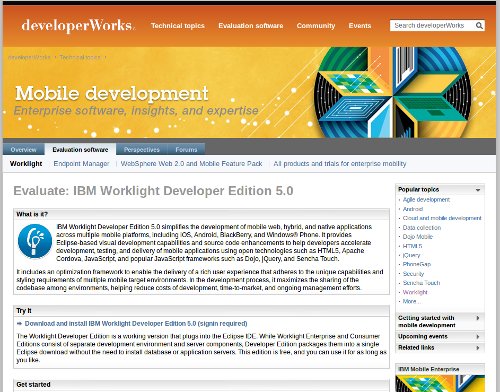The image size is (500, 392).
Task: Click developerWorks breadcrumb link
Action: click(x=29, y=57)
